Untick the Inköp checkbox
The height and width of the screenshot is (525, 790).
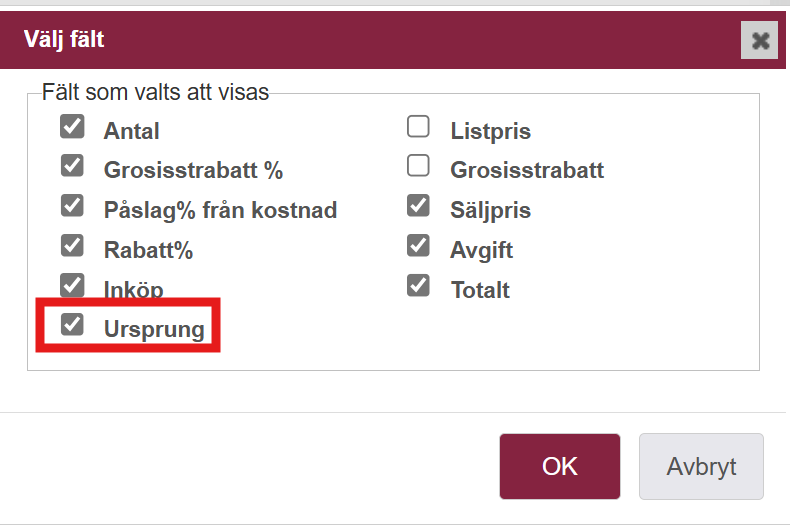tap(72, 285)
